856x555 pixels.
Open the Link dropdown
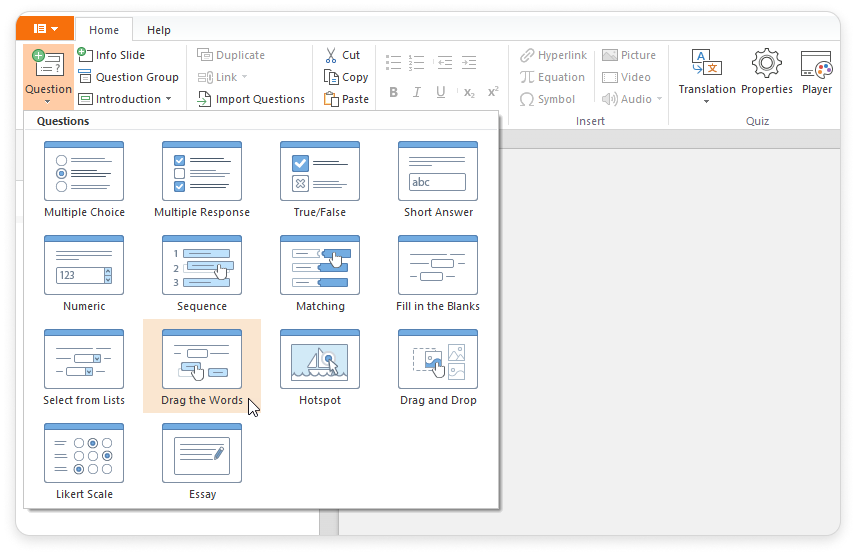coord(222,77)
